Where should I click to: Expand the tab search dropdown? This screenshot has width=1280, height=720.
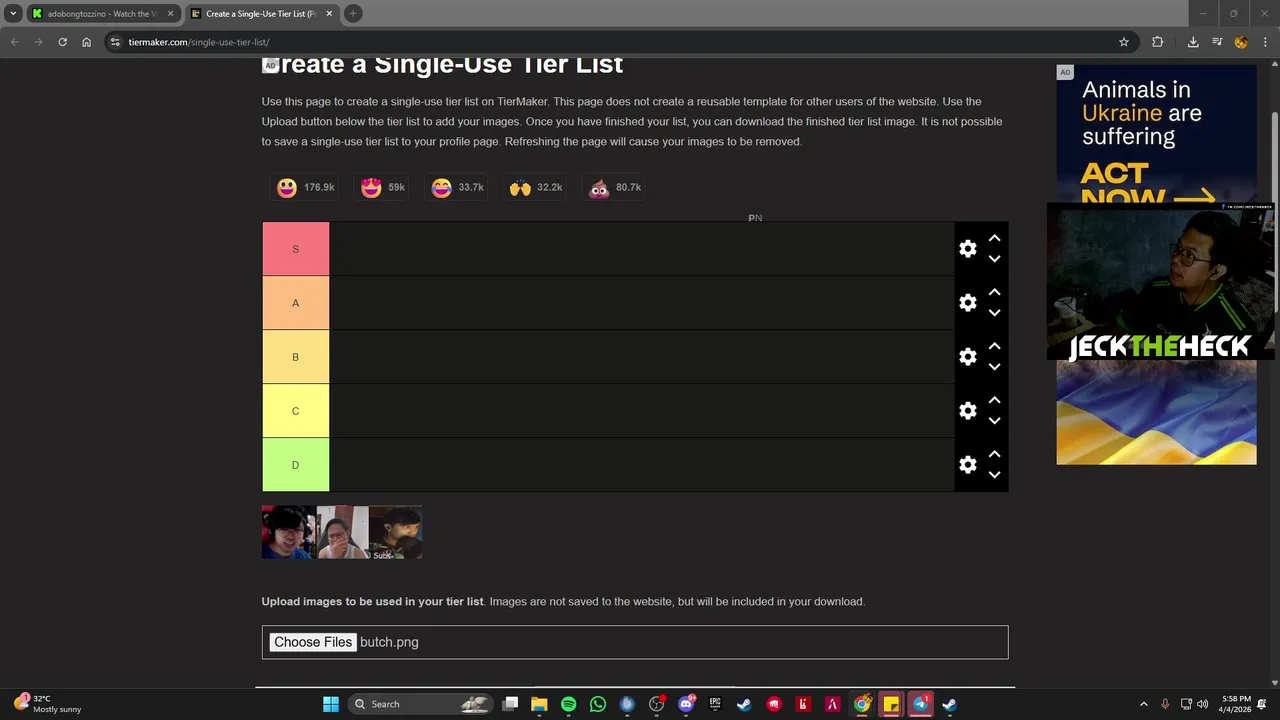13,14
